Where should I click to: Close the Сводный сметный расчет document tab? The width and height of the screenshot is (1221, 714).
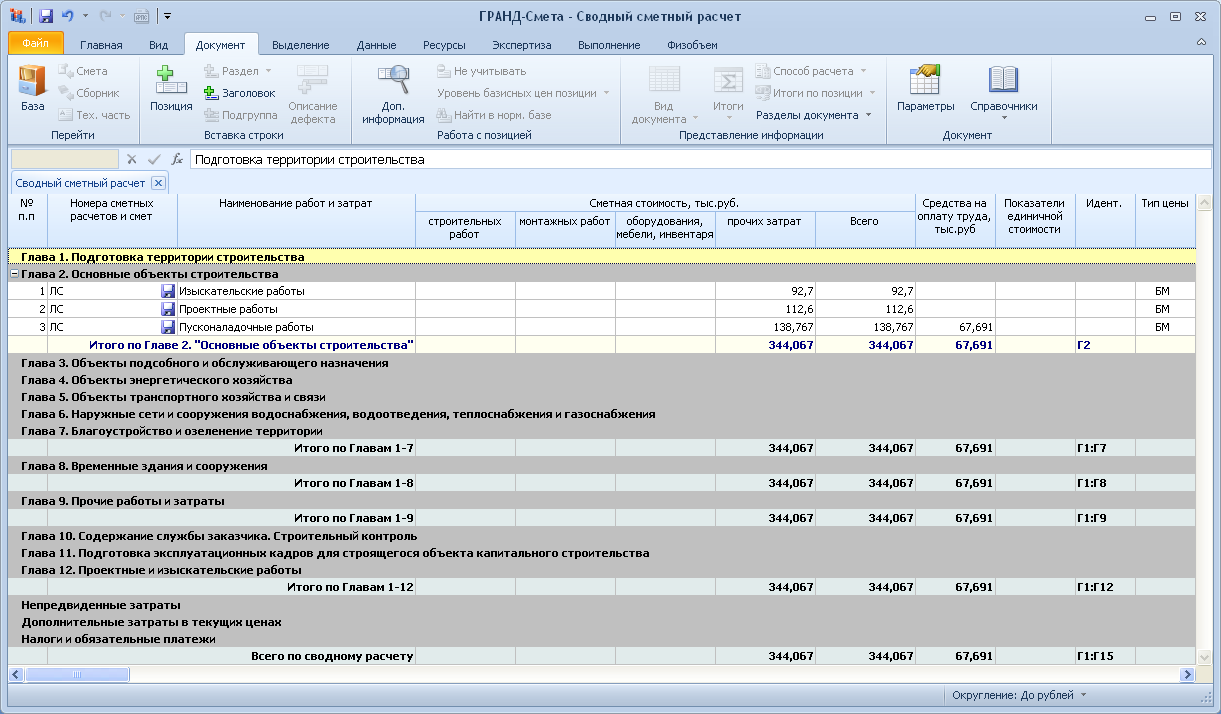[x=158, y=183]
